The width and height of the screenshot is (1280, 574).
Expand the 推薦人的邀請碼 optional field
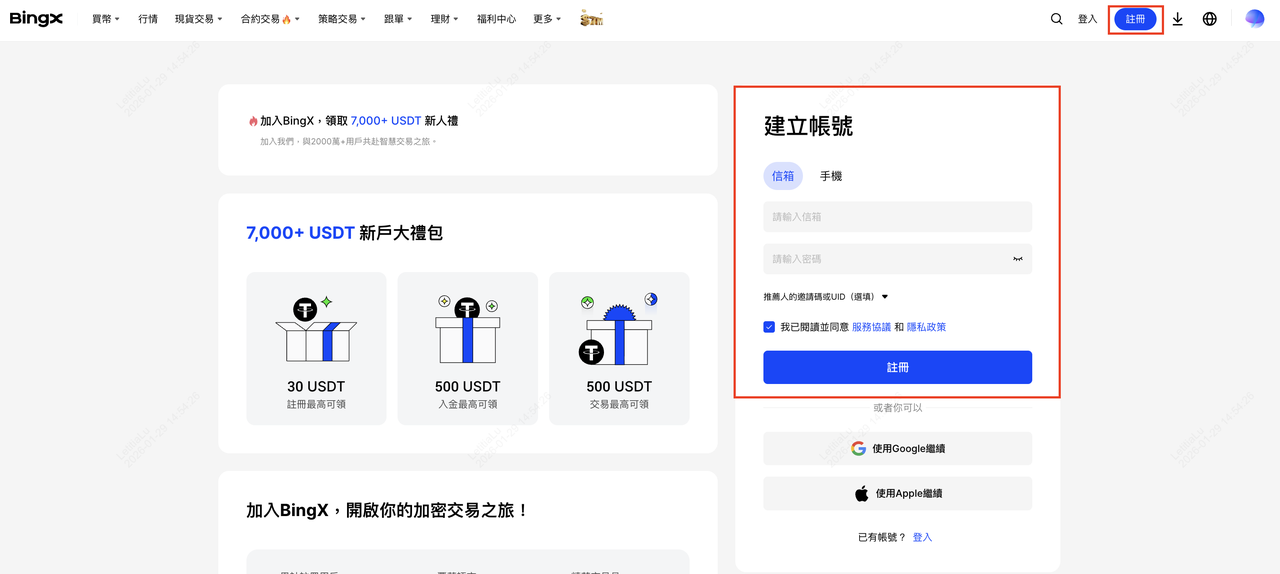[x=826, y=297]
